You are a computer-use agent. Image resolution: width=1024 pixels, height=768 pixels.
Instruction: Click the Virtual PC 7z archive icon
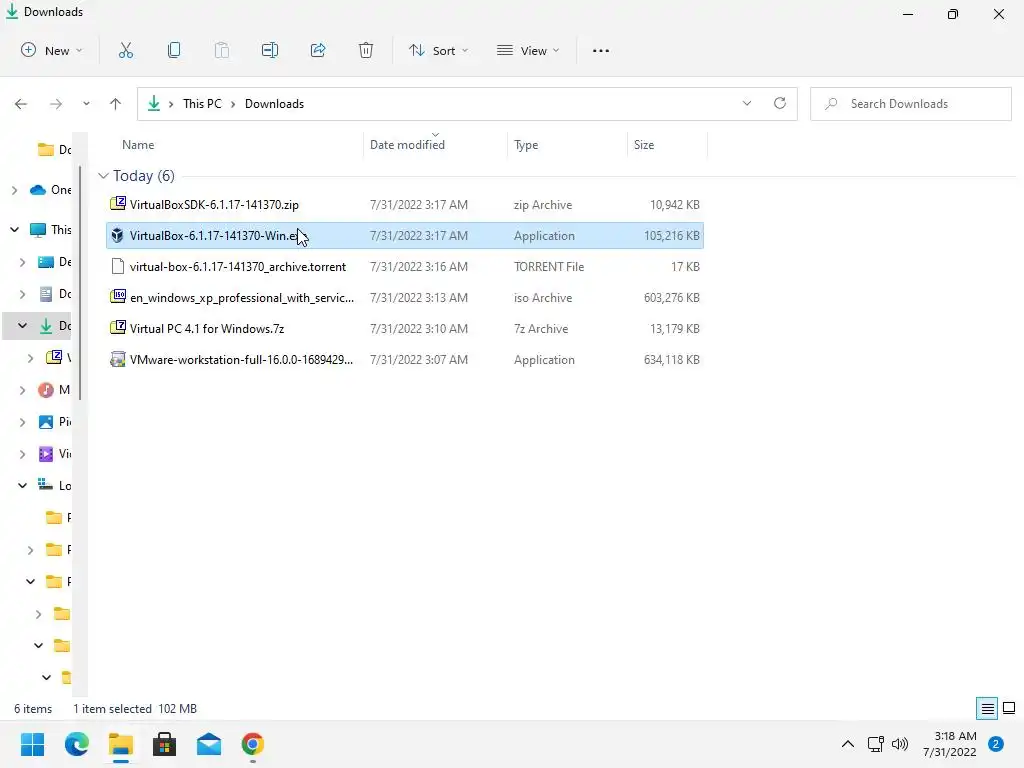pos(118,328)
